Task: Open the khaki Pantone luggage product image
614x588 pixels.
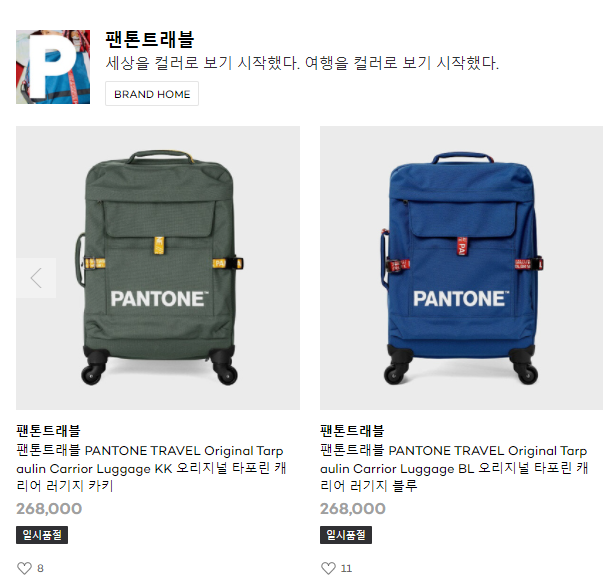Action: [x=158, y=268]
